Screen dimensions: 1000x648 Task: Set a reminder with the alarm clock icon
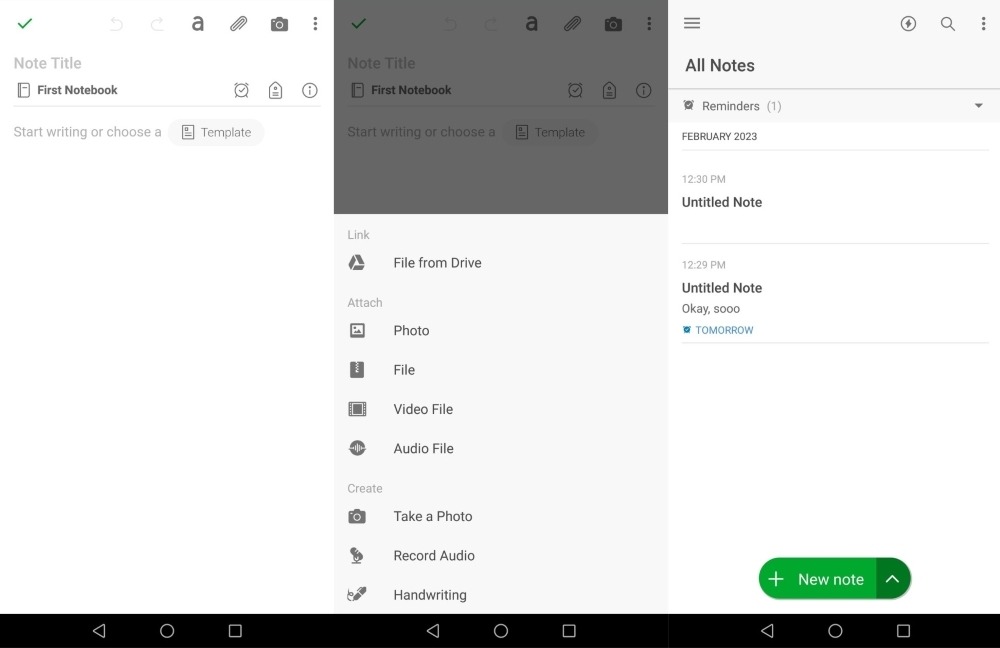(241, 90)
